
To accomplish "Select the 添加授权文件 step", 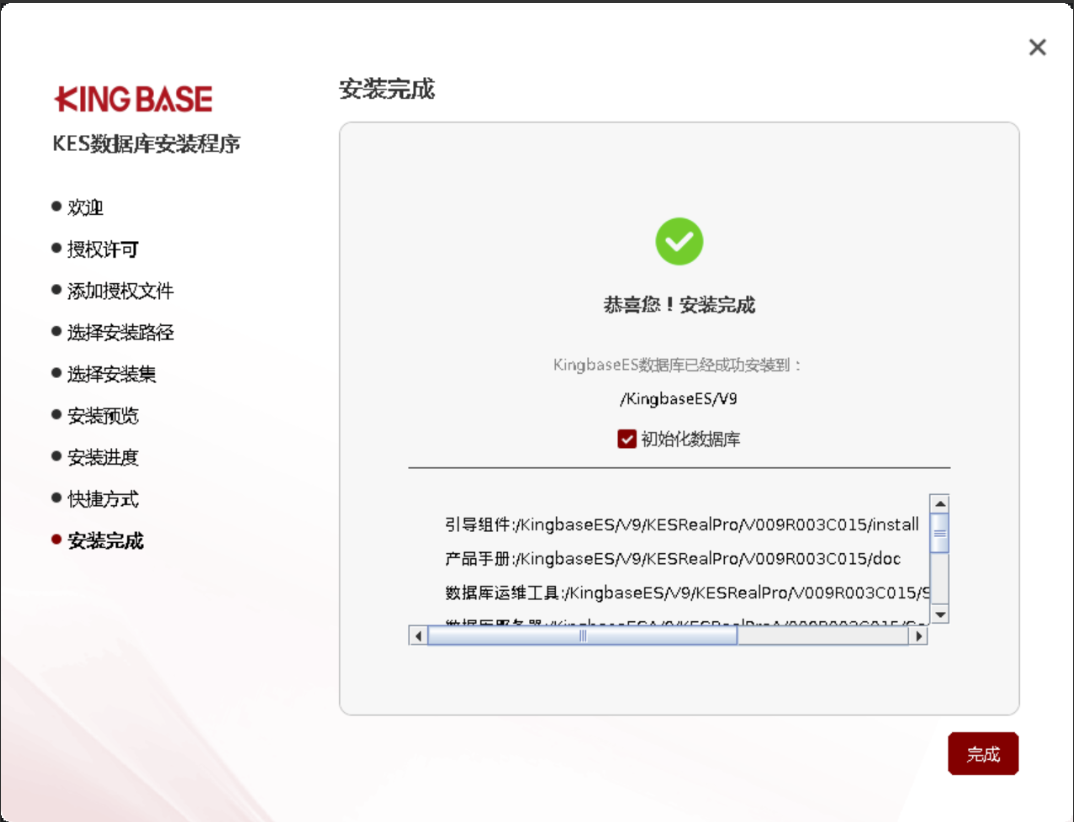I will coord(120,290).
